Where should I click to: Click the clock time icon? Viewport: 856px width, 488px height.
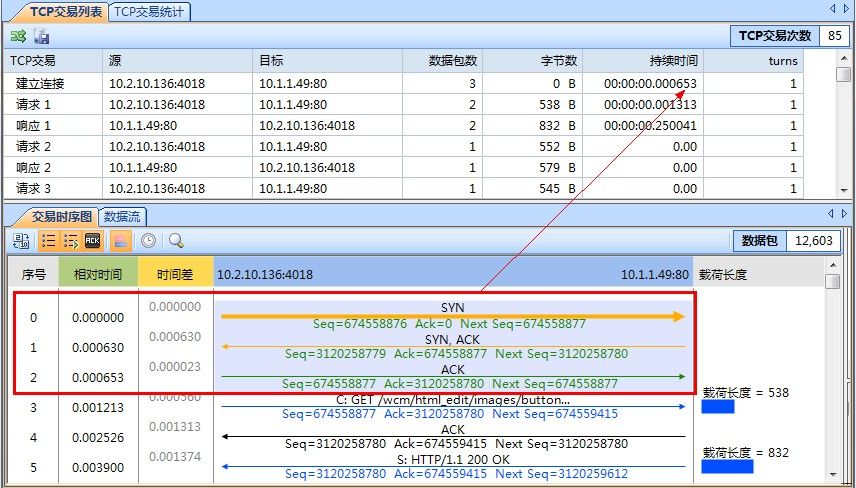click(147, 240)
